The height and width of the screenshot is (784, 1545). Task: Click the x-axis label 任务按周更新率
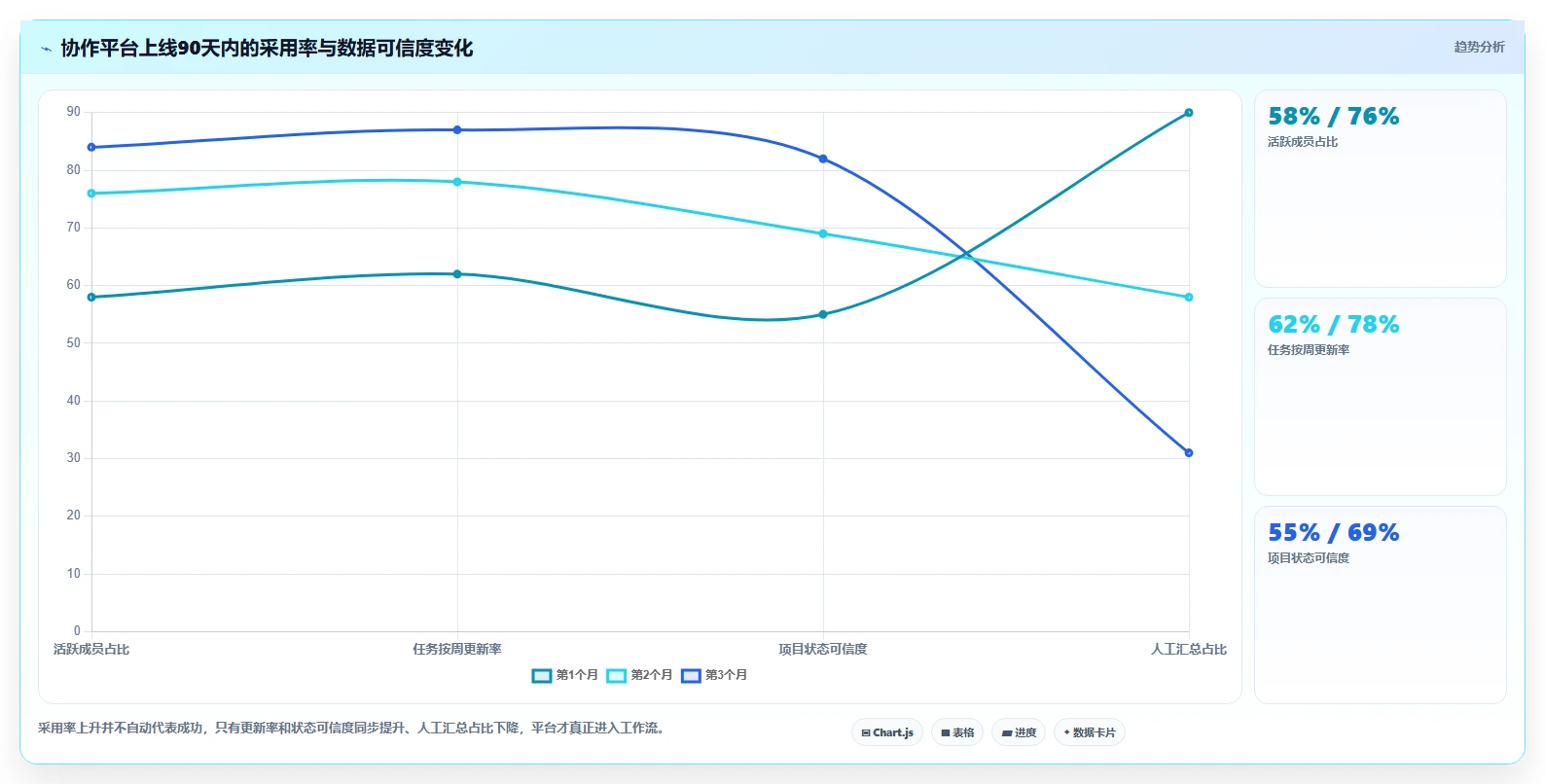pos(457,649)
